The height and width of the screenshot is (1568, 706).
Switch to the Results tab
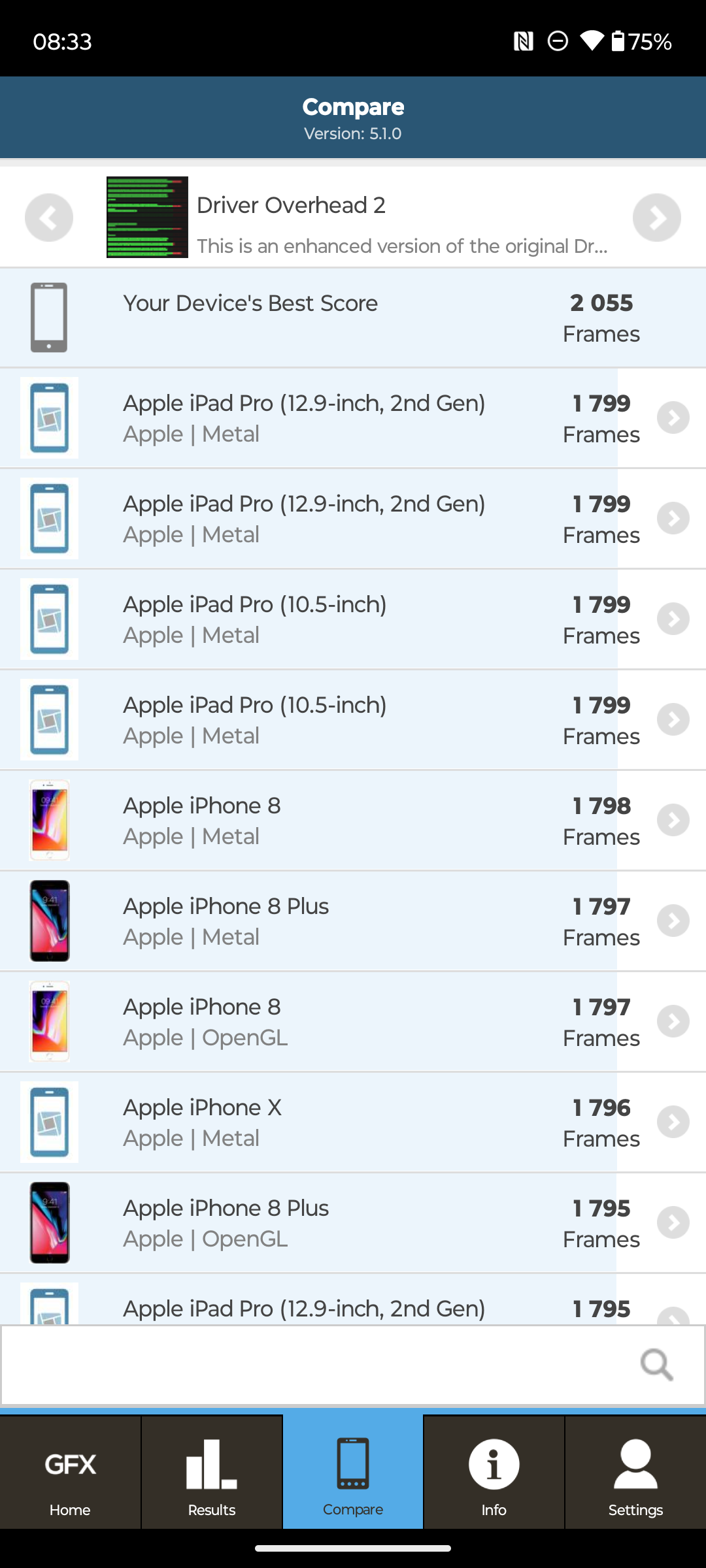[x=211, y=1473]
